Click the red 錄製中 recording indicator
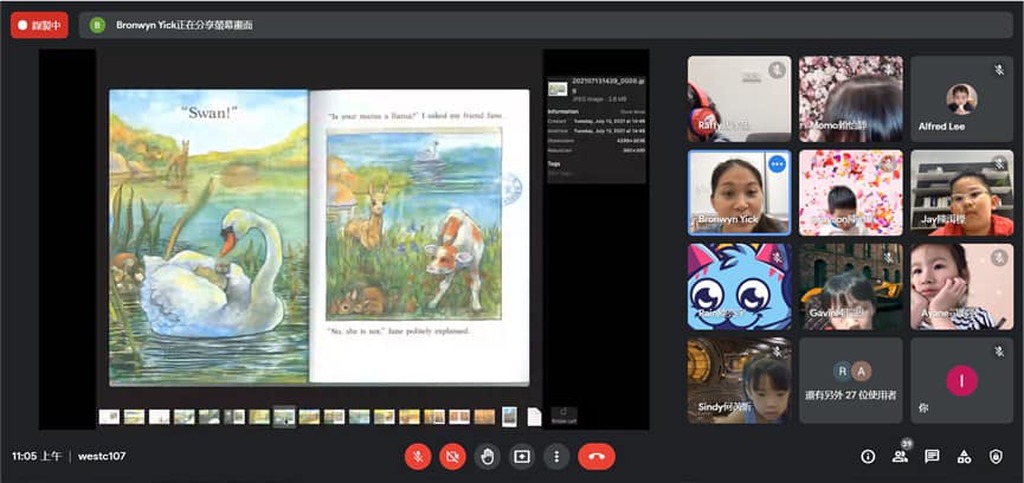This screenshot has height=483, width=1024. [x=39, y=25]
